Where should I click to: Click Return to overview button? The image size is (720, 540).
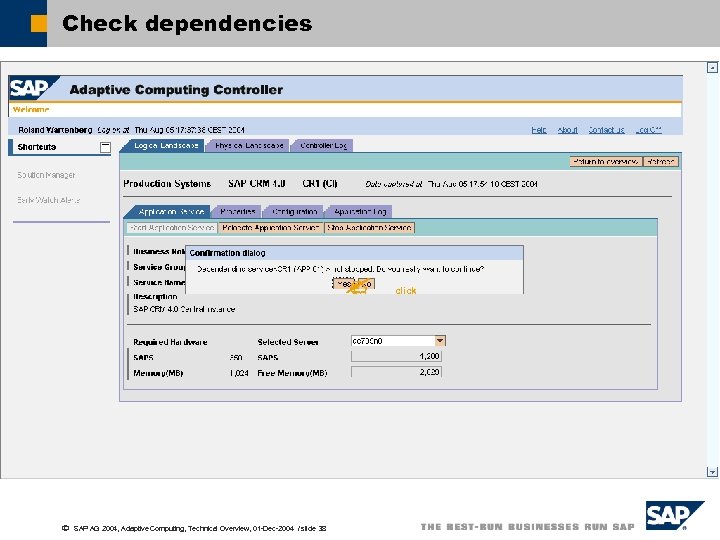(x=606, y=162)
